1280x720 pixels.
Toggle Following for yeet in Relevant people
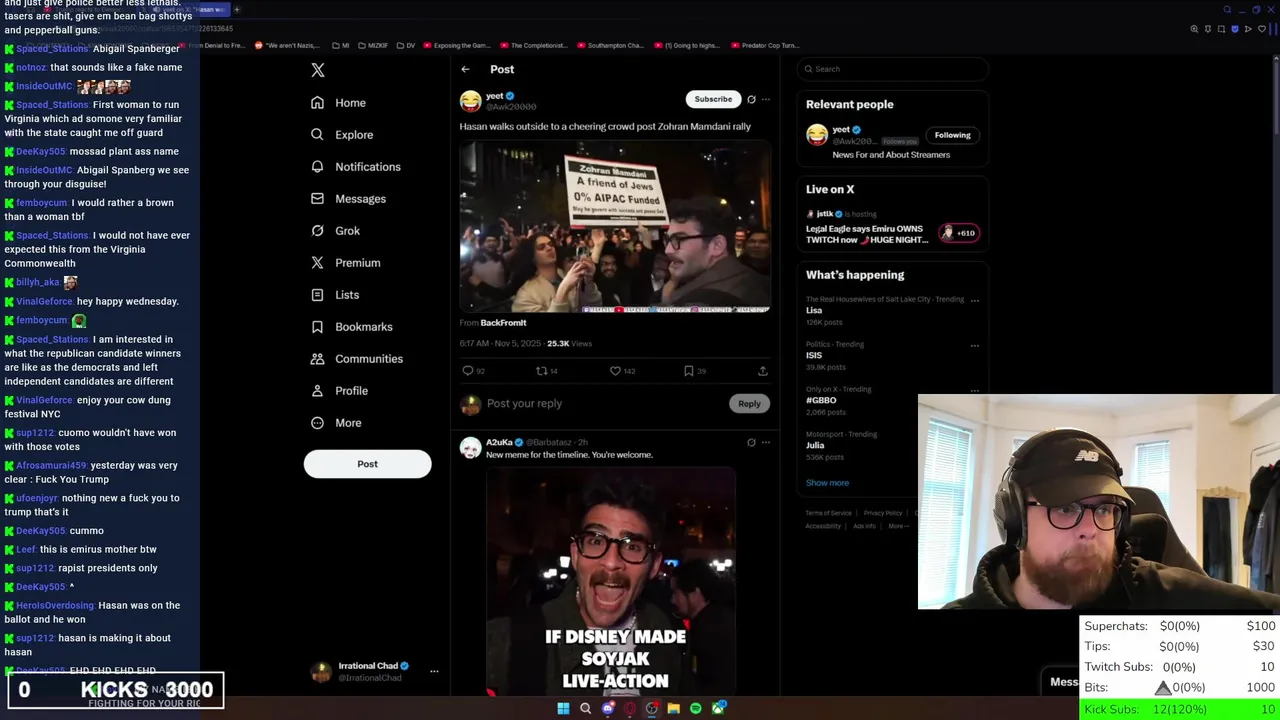point(952,135)
